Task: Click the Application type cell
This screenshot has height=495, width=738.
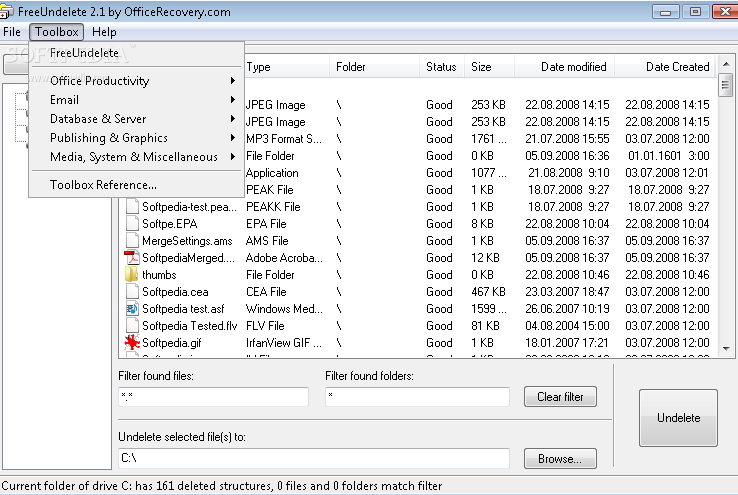Action: point(272,173)
